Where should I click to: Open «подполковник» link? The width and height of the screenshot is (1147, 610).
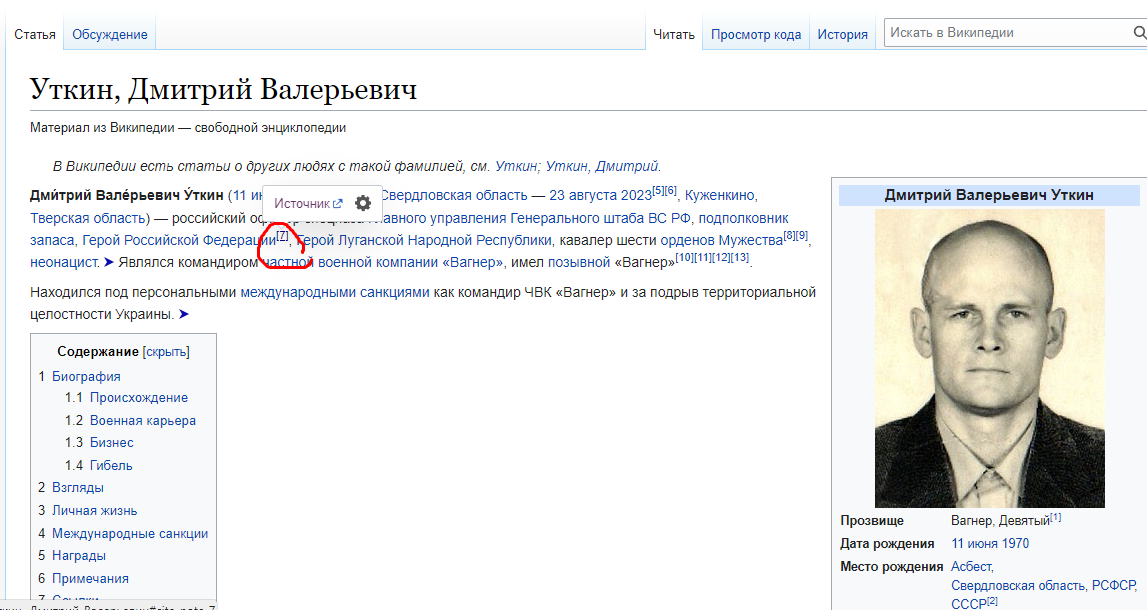[x=743, y=218]
